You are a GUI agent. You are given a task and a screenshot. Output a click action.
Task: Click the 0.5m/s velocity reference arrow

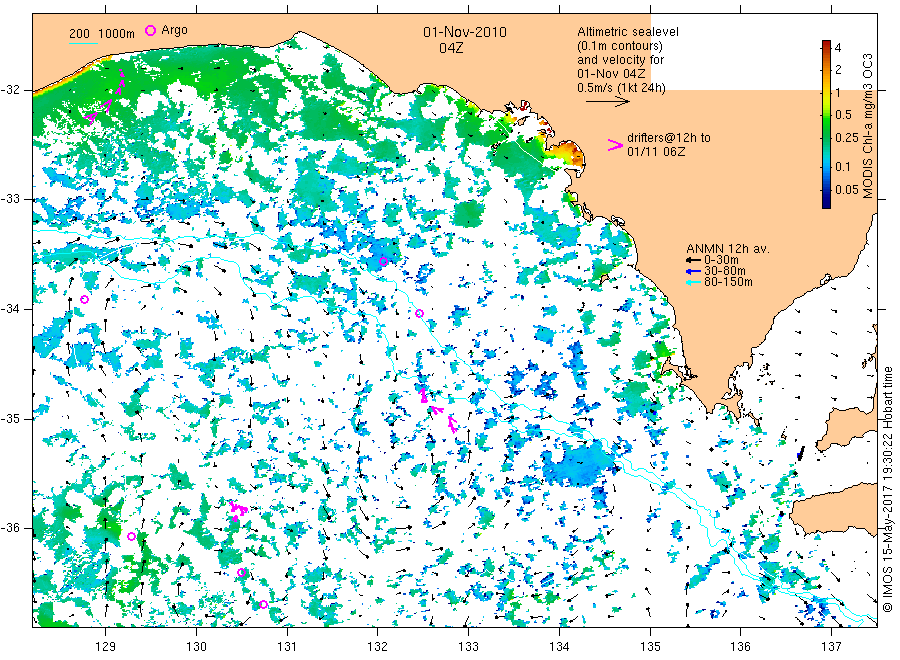coord(607,102)
